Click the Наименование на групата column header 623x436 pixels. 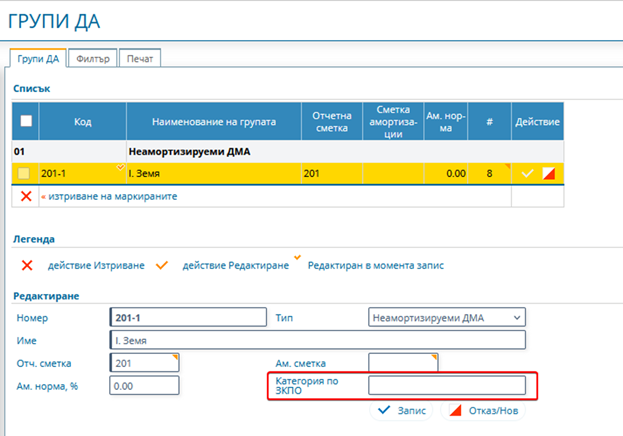(x=214, y=122)
